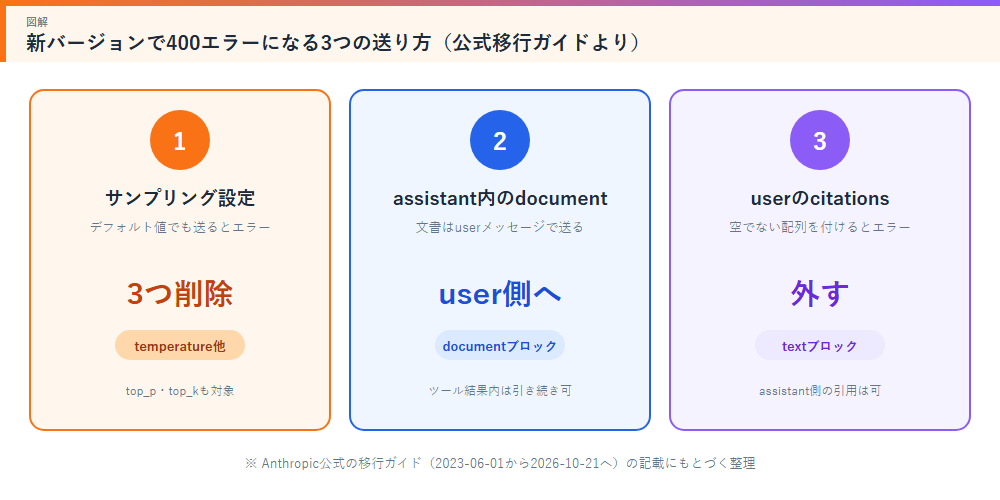
Task: Click the subtitle '空でない配列を付けるとエラー'
Action: point(820,227)
